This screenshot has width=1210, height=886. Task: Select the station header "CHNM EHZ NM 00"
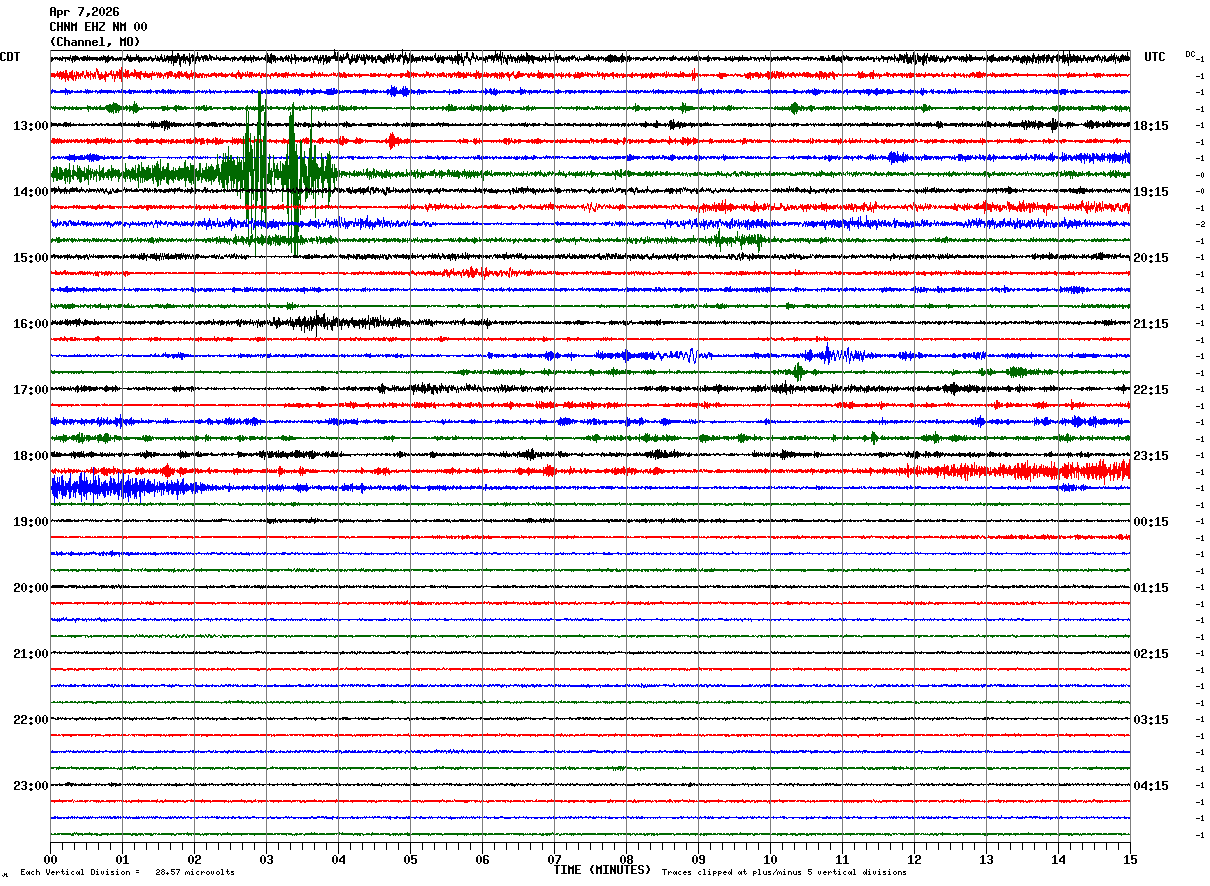[98, 27]
